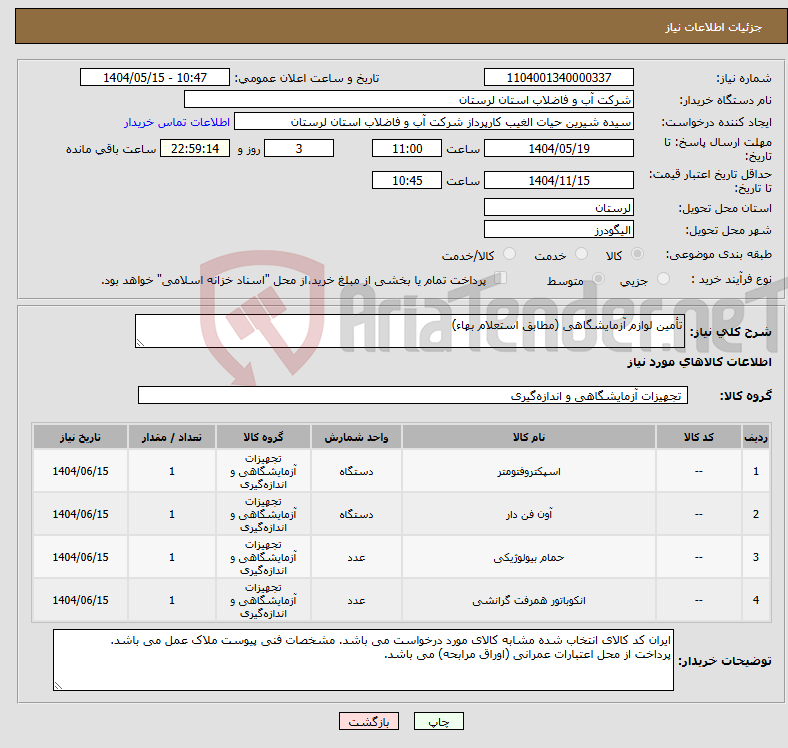788x748 pixels.
Task: Click the item name حمام بیولوژیکی
Action: 529,557
